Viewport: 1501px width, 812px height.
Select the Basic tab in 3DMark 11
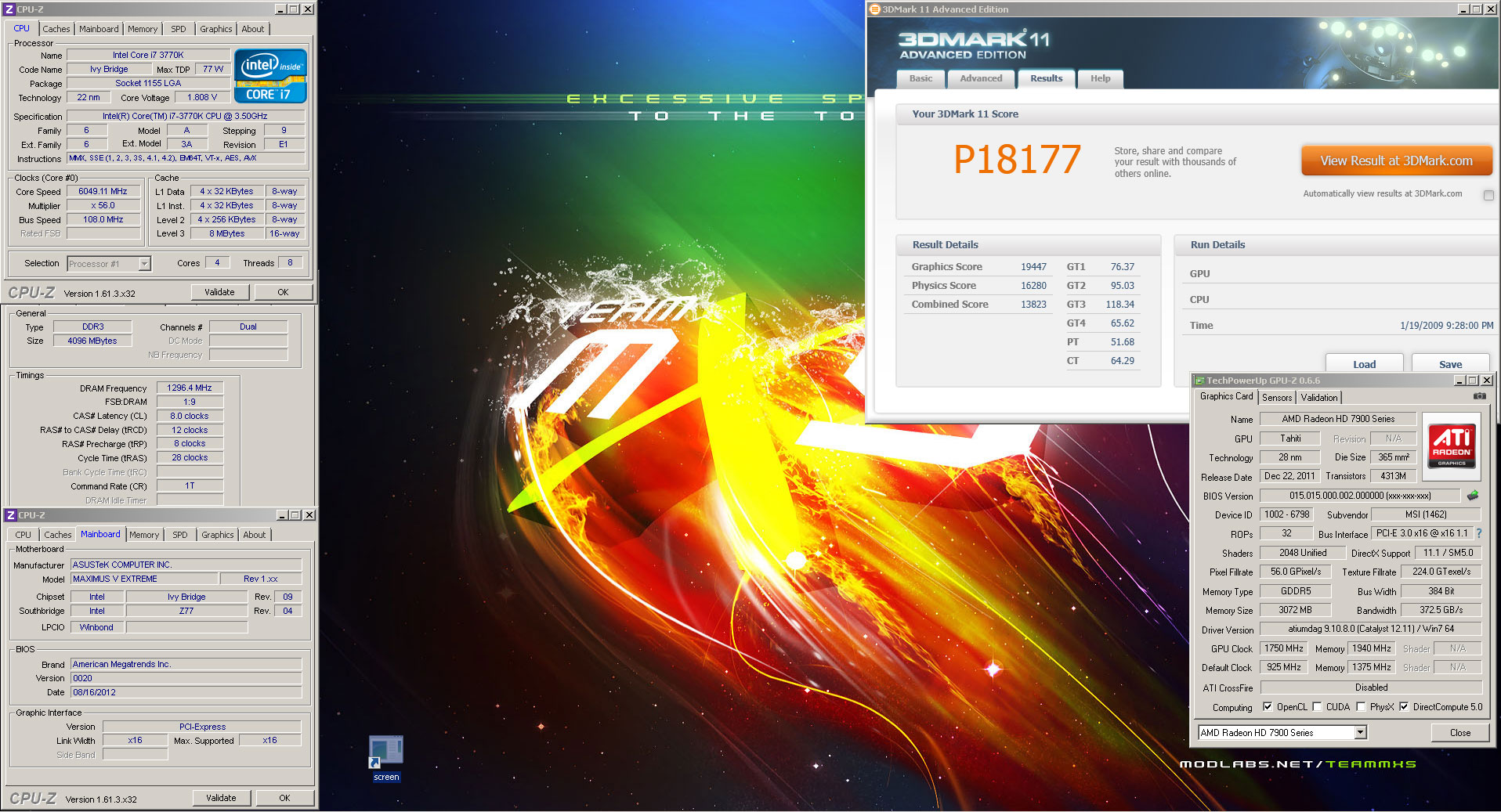[x=920, y=78]
